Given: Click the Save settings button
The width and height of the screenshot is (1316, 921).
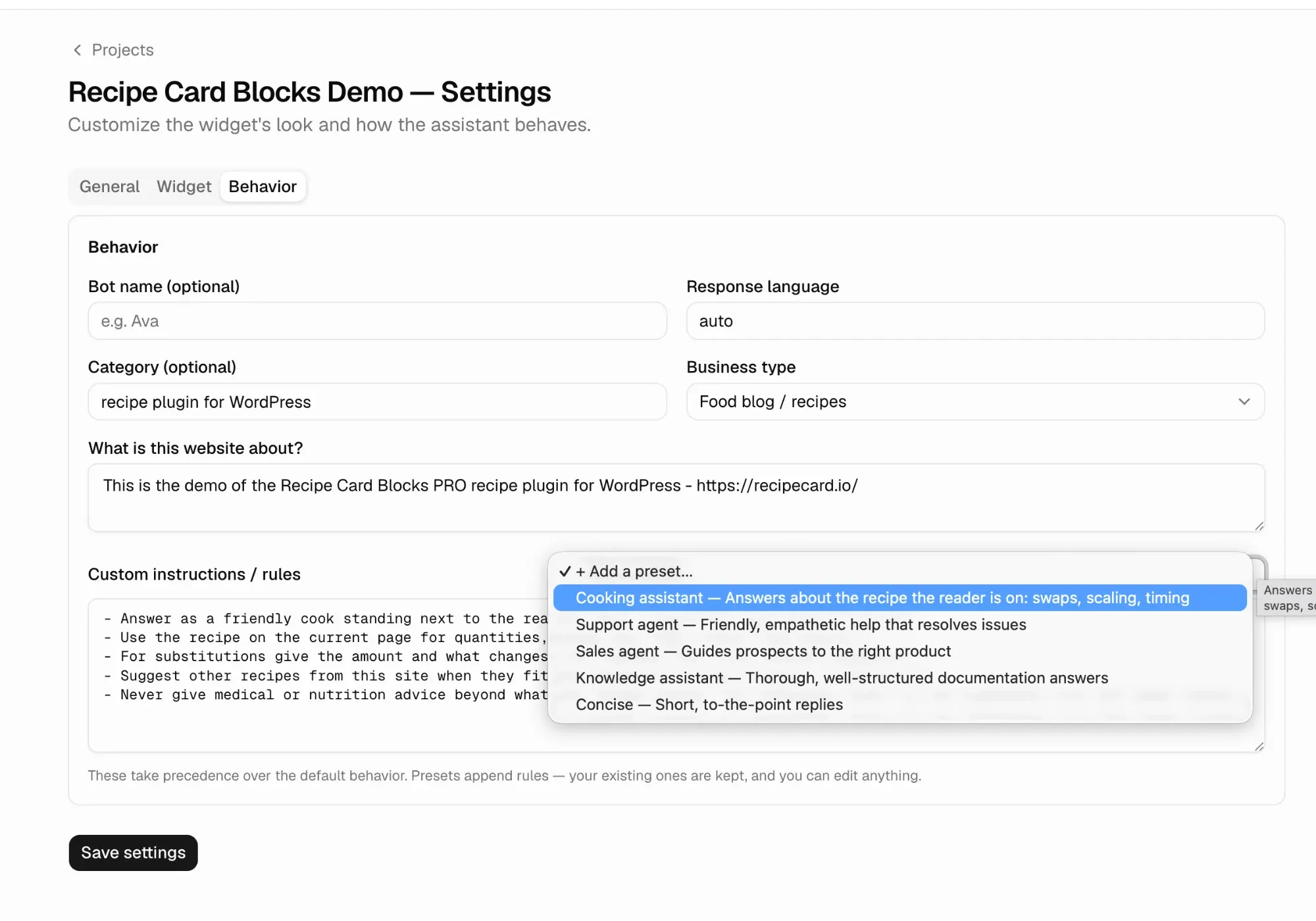Looking at the screenshot, I should pyautogui.click(x=133, y=853).
